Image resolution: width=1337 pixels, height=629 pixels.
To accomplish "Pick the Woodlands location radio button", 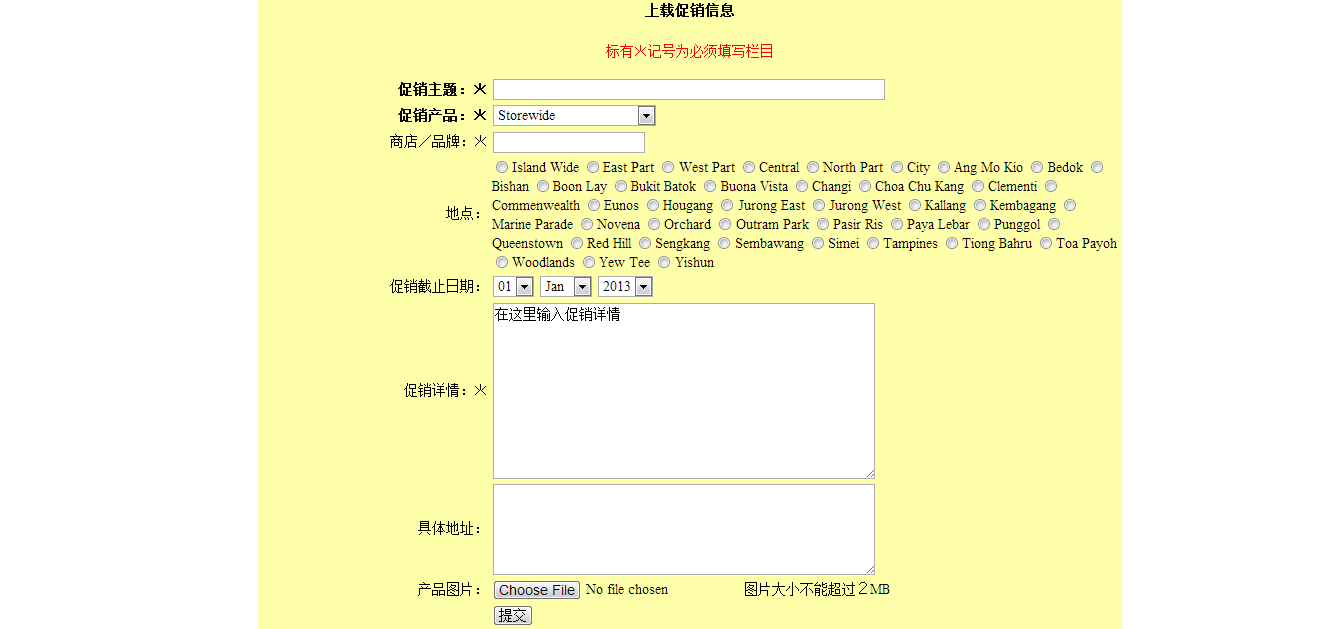I will pos(502,263).
